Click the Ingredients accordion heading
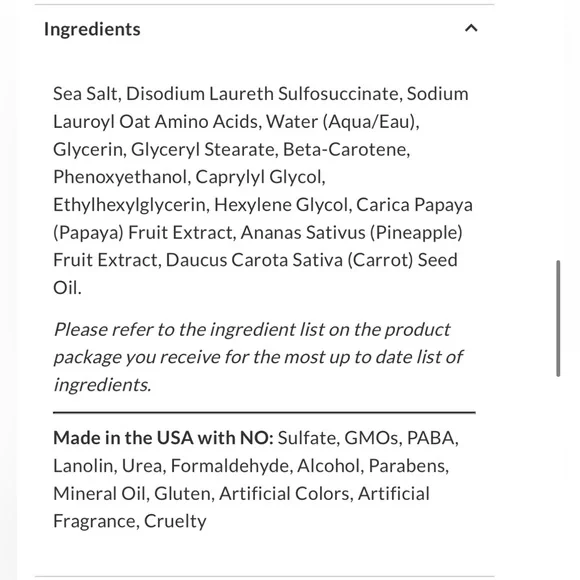Image resolution: width=580 pixels, height=580 pixels. (x=92, y=29)
